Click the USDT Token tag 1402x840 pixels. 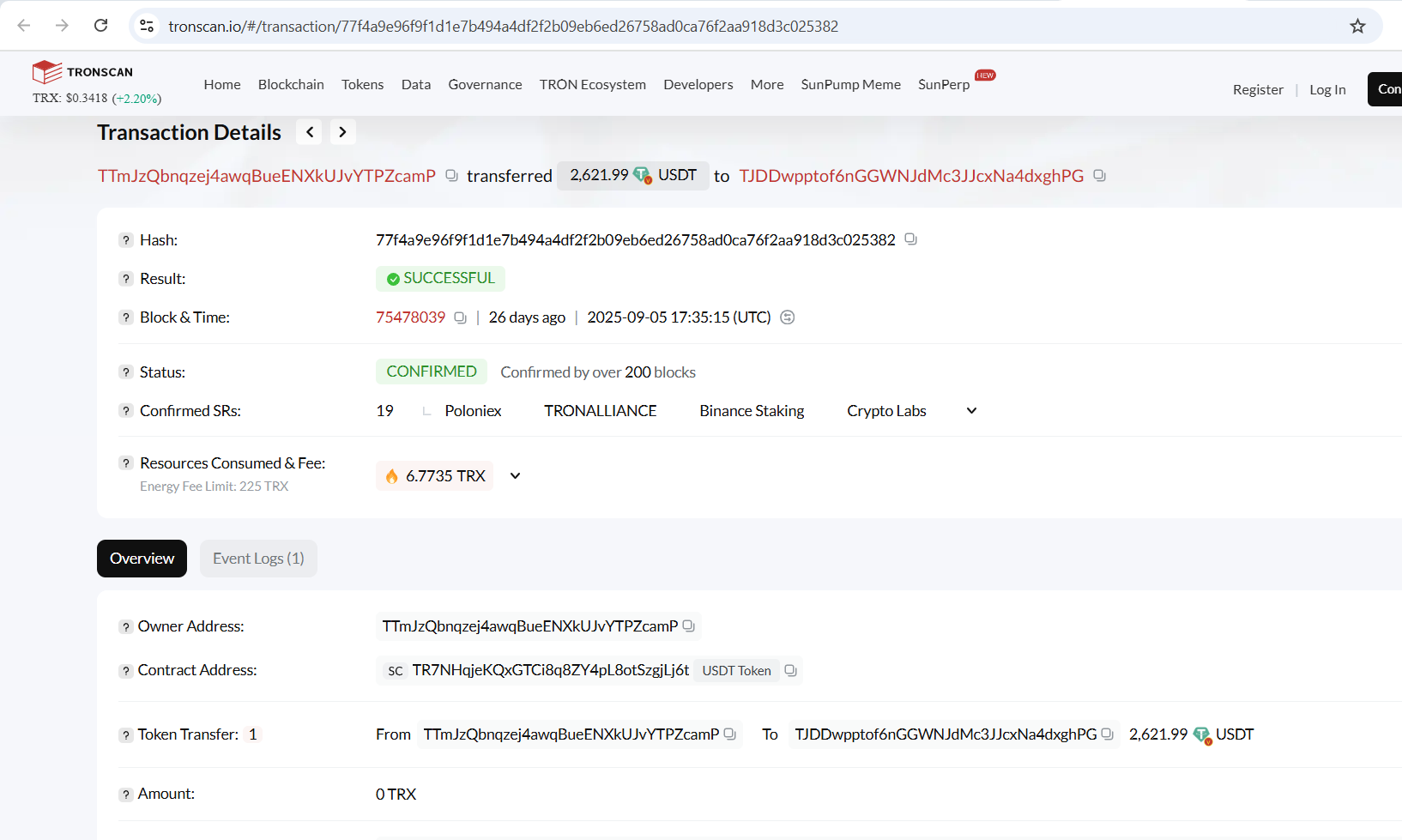pos(736,671)
